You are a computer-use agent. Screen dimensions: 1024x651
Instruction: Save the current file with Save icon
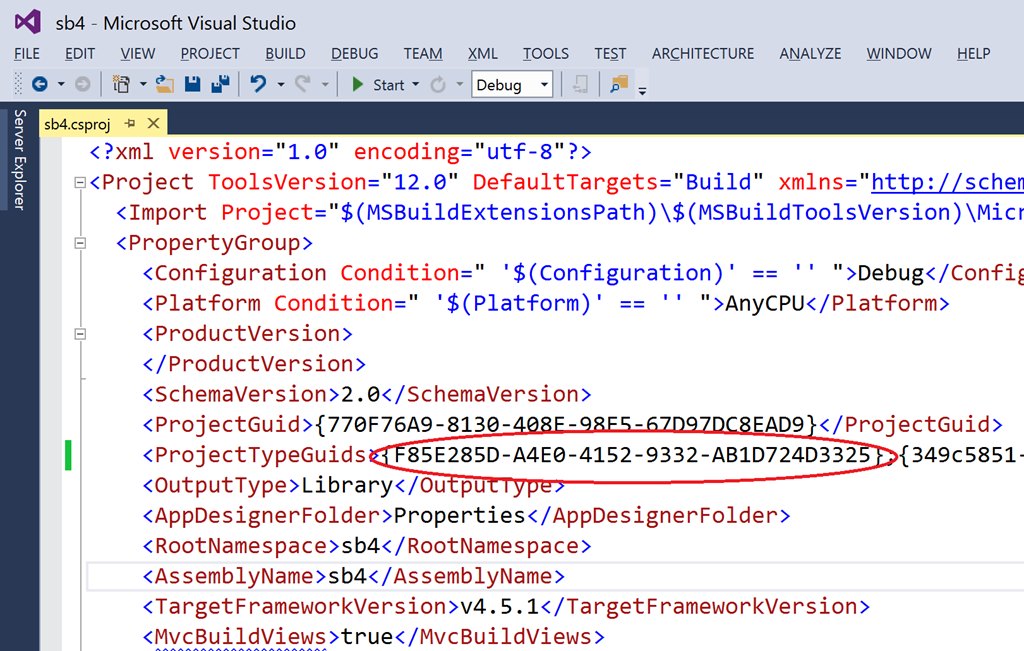[193, 84]
